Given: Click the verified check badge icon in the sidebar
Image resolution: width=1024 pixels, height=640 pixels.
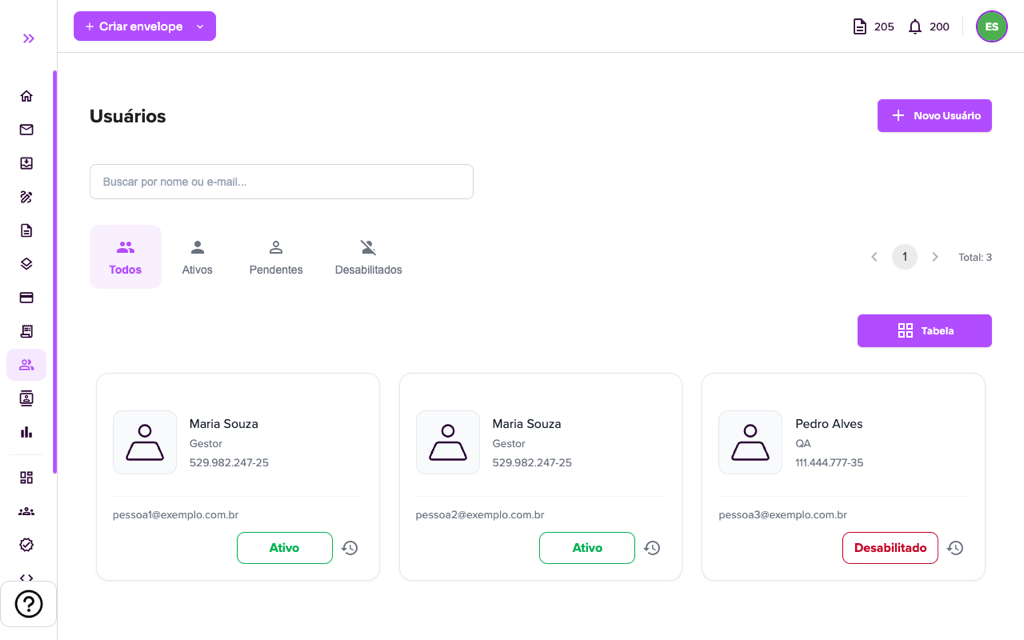Looking at the screenshot, I should (x=26, y=545).
